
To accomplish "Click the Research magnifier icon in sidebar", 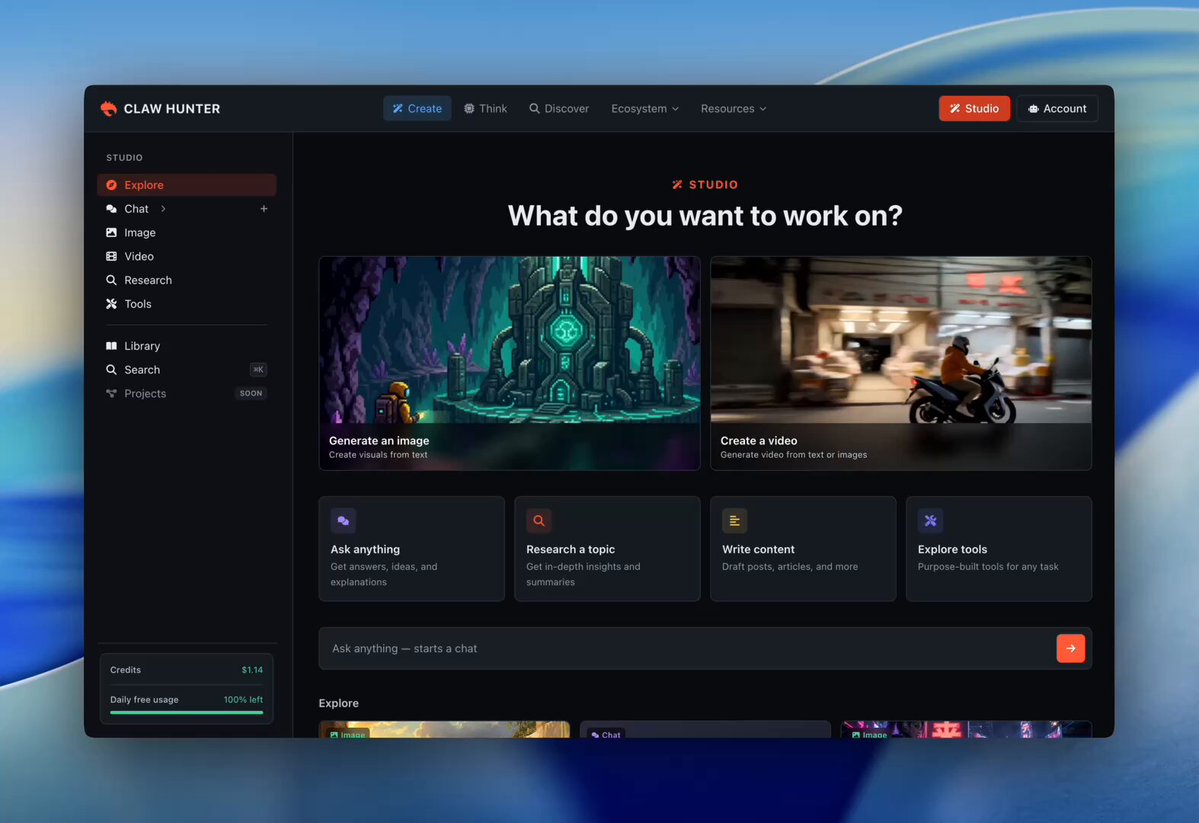I will 112,280.
